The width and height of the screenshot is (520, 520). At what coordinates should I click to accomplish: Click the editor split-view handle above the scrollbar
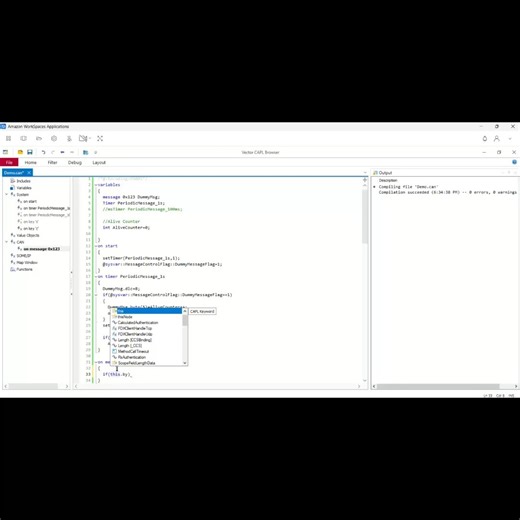tap(365, 180)
